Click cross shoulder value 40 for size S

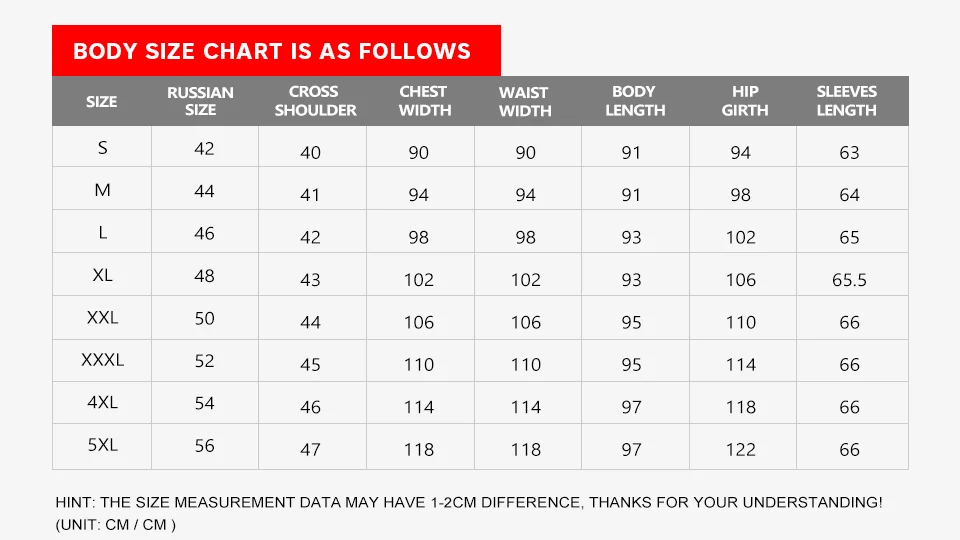tap(310, 153)
